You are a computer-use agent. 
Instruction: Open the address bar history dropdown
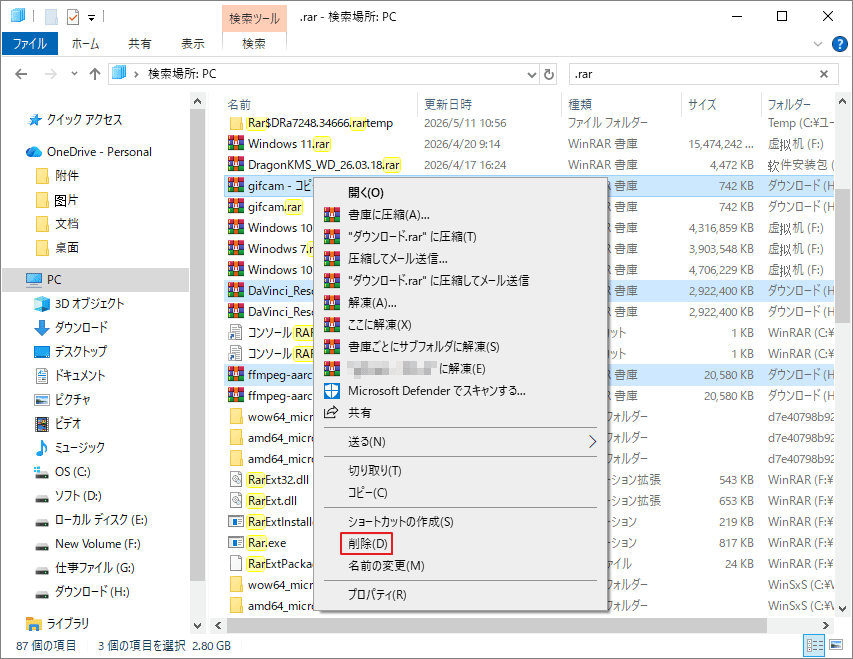(531, 75)
